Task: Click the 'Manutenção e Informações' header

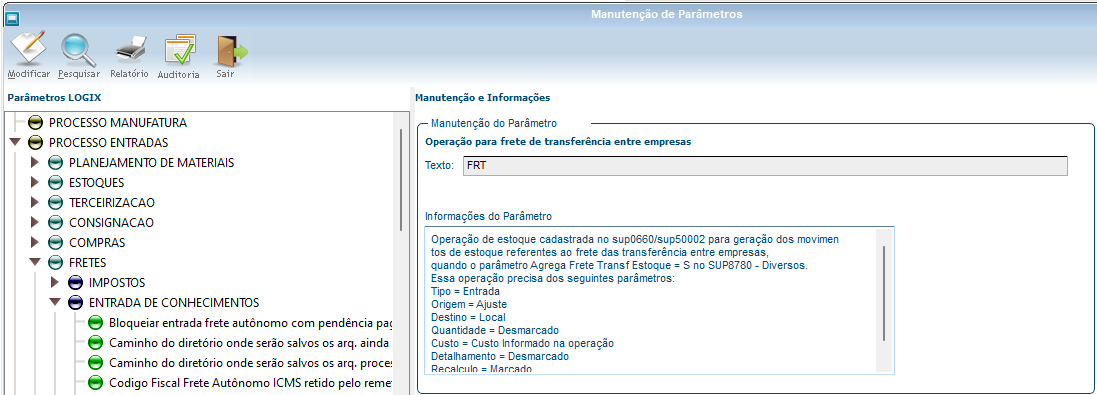Action: (x=483, y=97)
